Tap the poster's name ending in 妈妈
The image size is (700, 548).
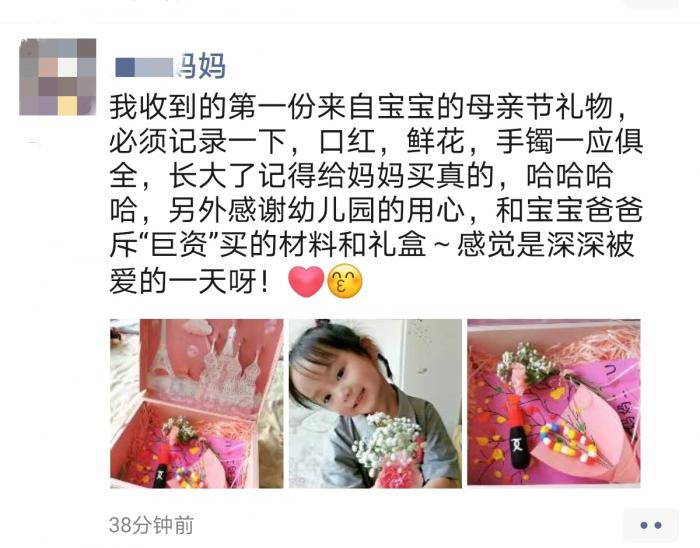coord(170,68)
